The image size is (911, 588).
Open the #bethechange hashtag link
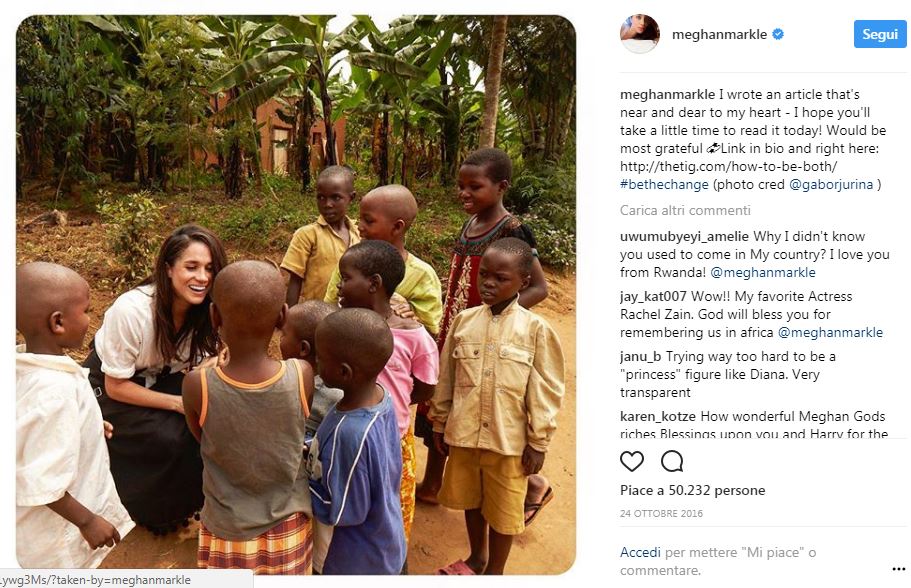click(666, 184)
